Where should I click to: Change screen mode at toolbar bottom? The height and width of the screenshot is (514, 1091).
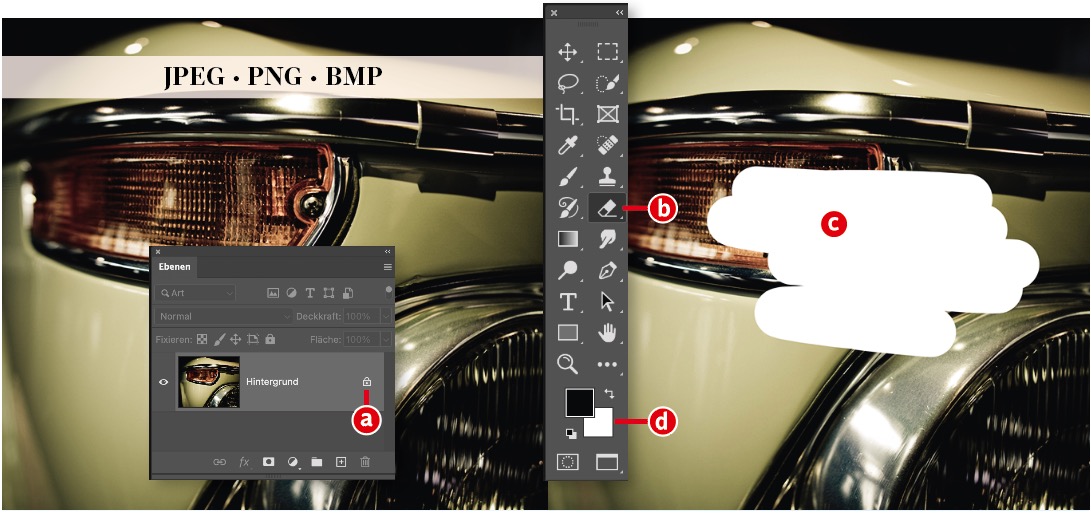[607, 462]
